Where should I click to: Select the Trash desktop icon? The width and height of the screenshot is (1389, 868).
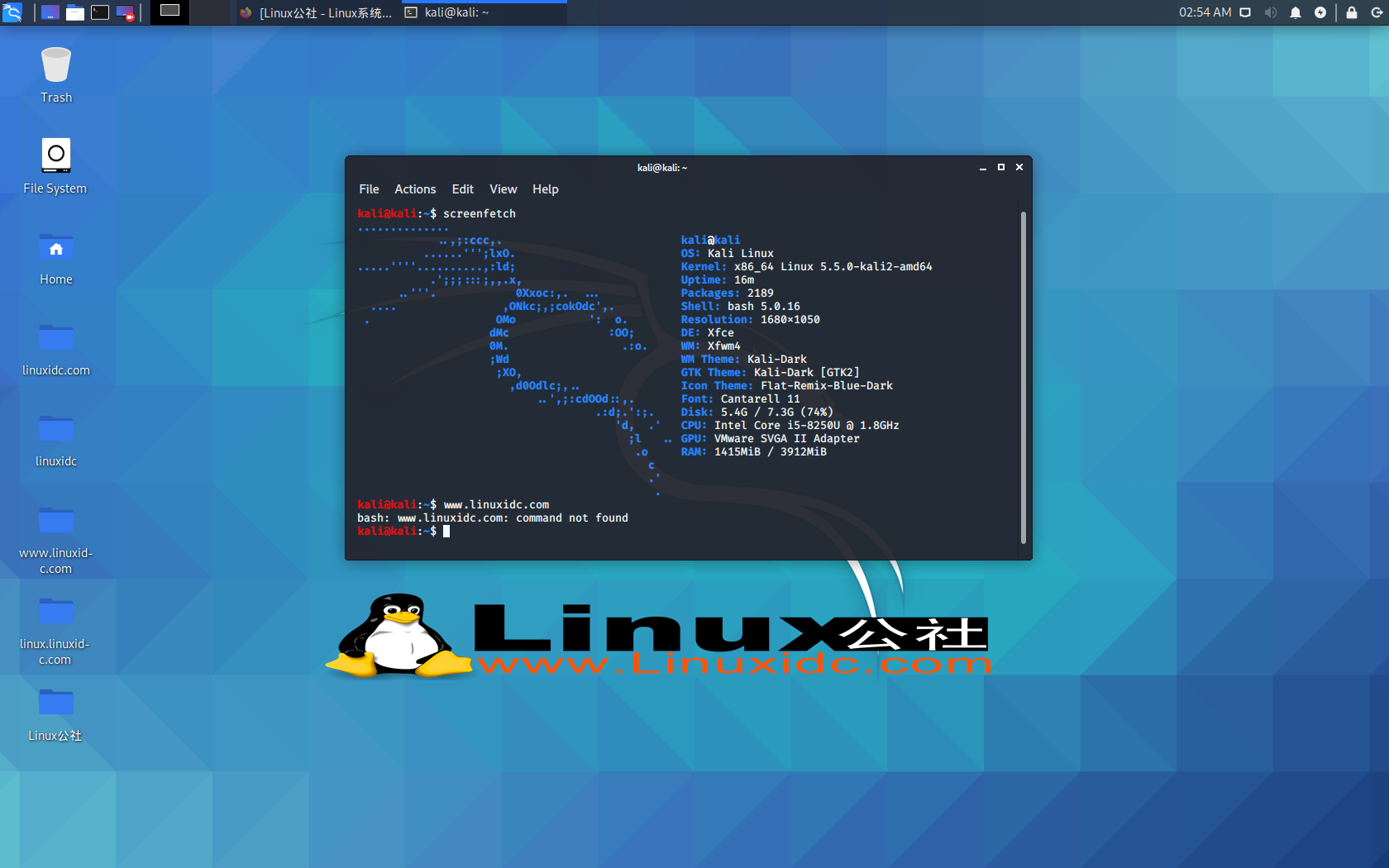pyautogui.click(x=56, y=74)
